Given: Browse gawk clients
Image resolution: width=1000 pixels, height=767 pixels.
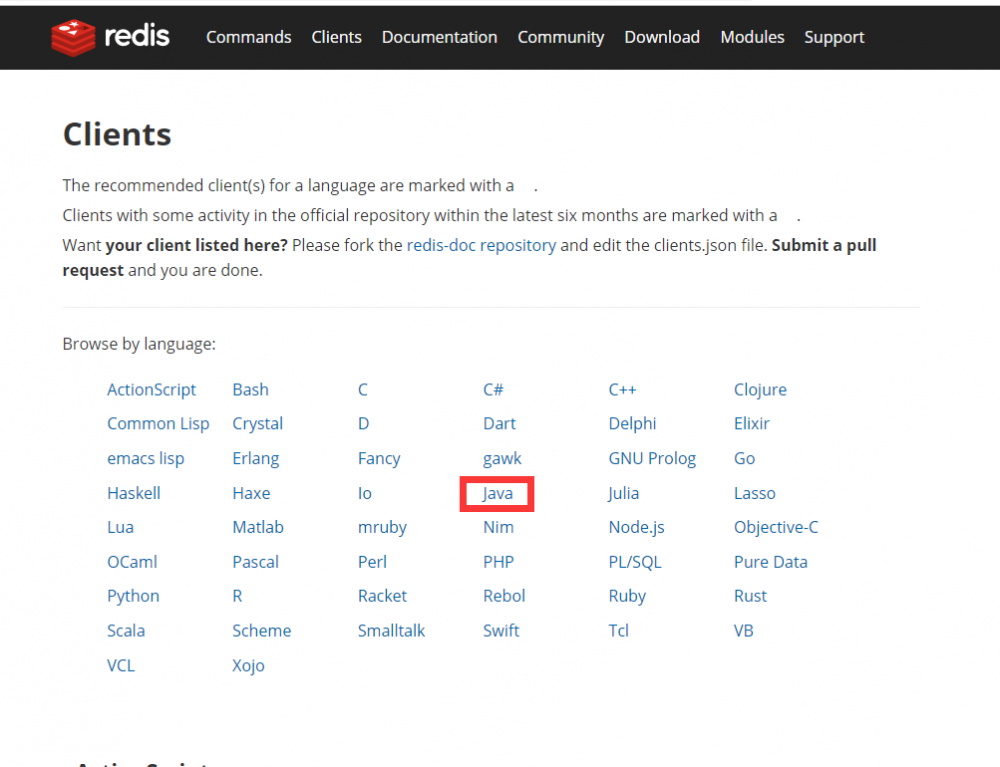Looking at the screenshot, I should [x=502, y=458].
